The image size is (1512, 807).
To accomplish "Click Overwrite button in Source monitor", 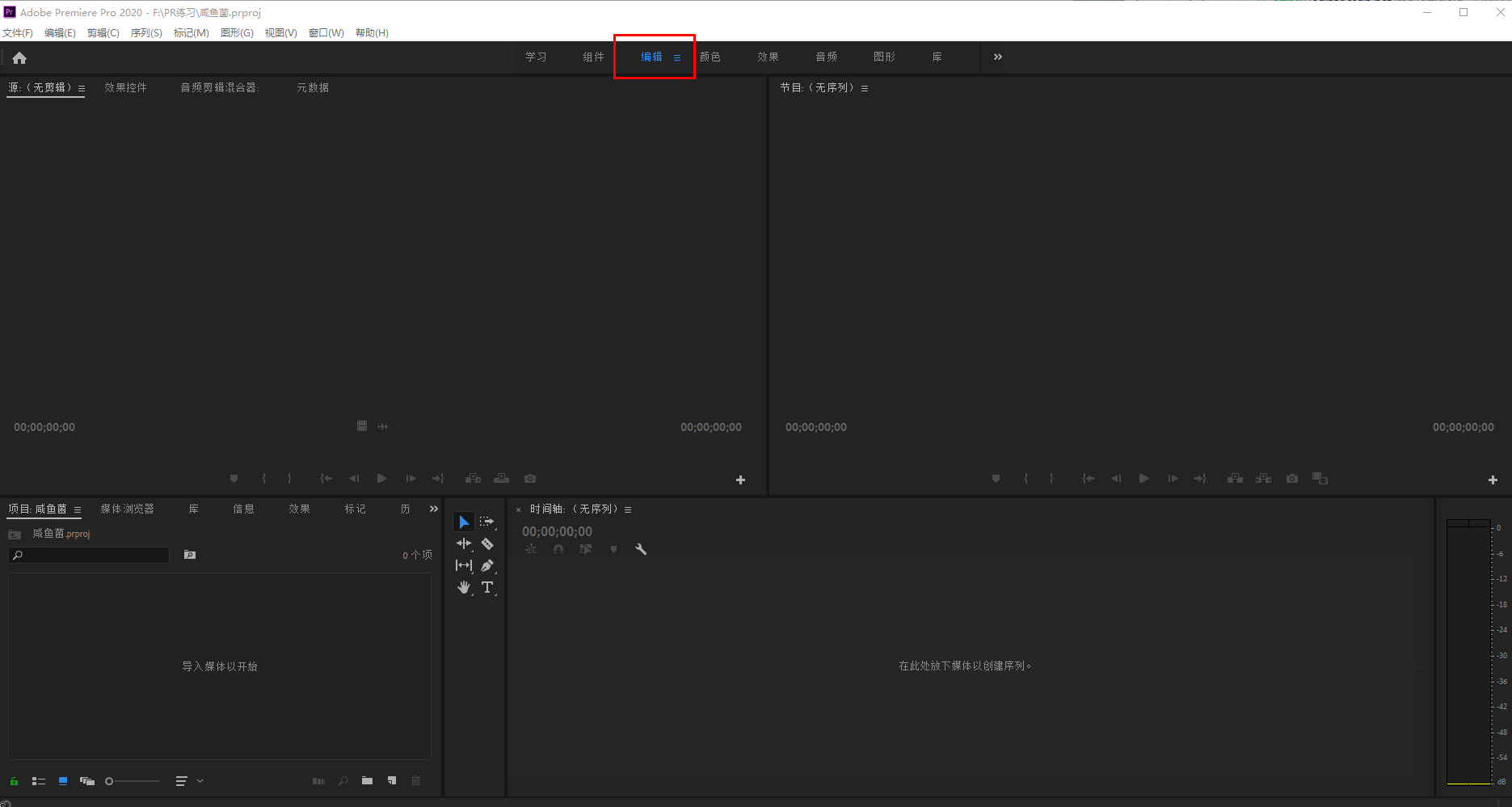I will click(502, 479).
